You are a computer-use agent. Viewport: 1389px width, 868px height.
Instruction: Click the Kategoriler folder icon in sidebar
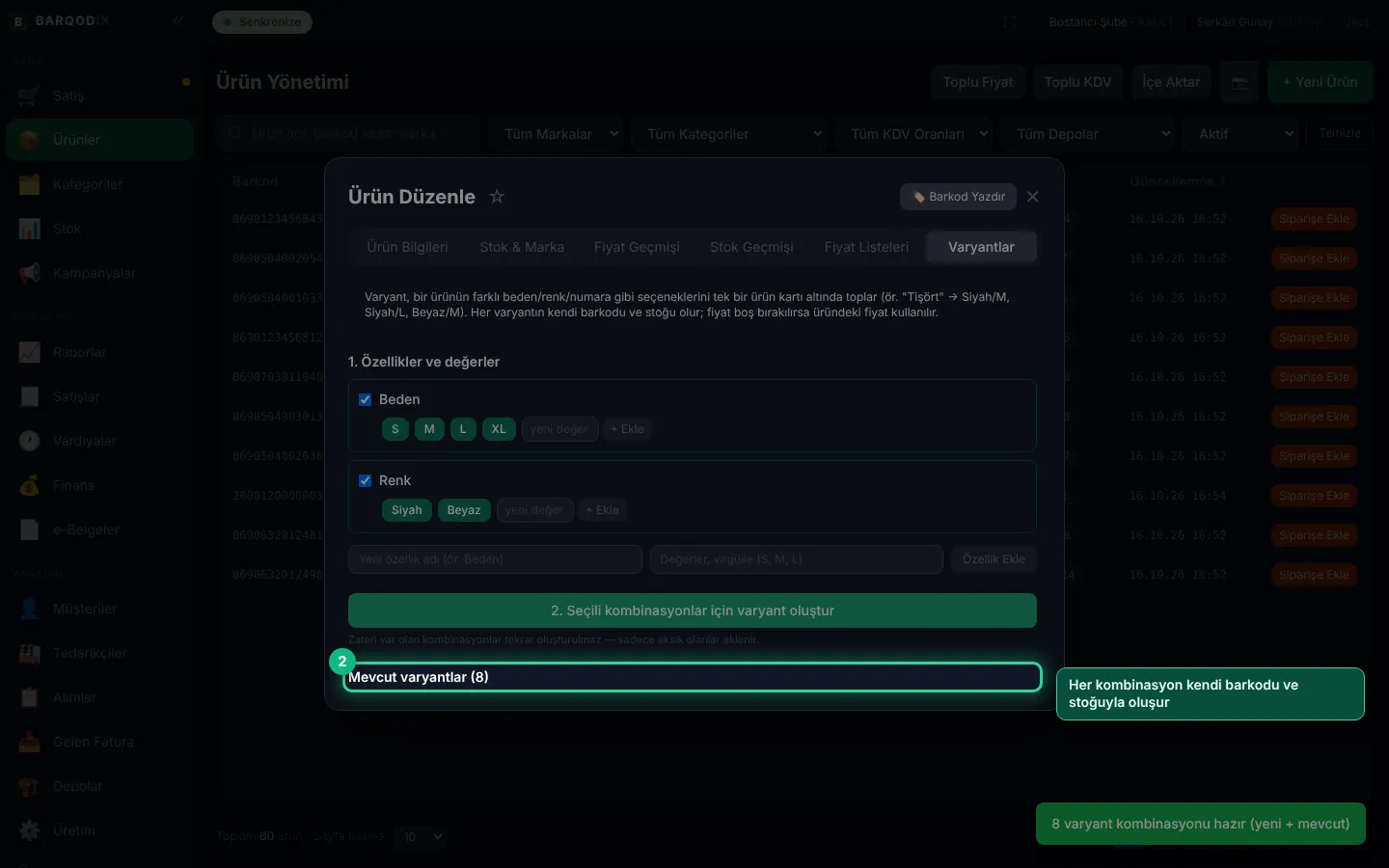29,184
